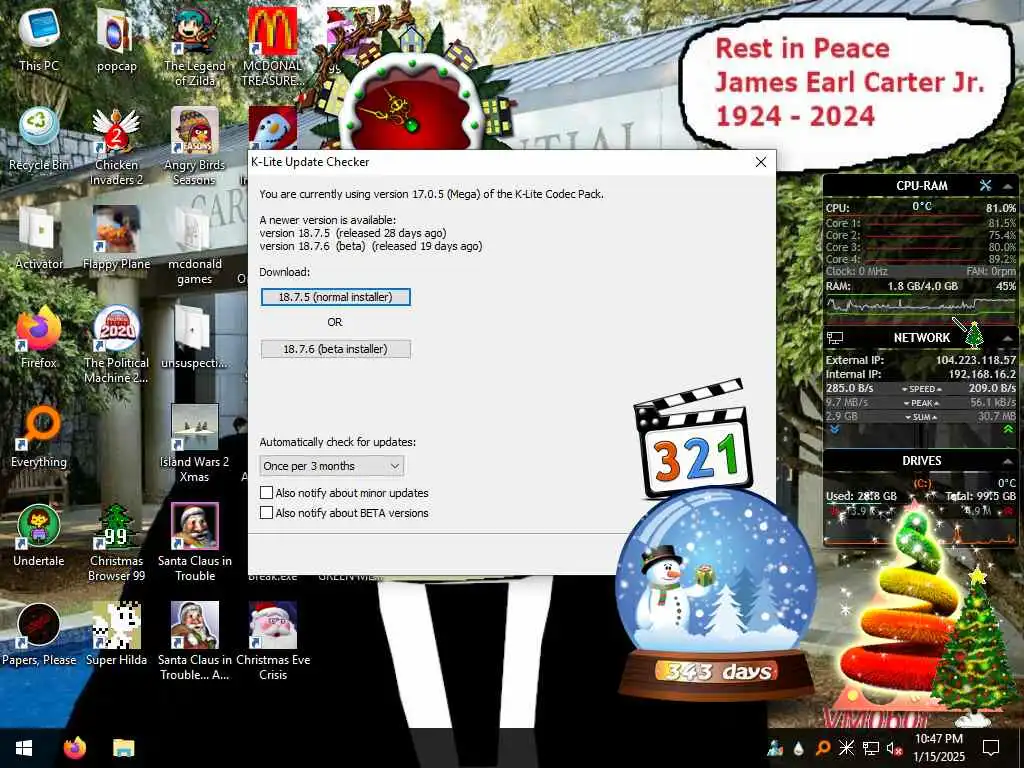Open Island Wars 2 Xmas
1024x768 pixels.
[x=195, y=443]
